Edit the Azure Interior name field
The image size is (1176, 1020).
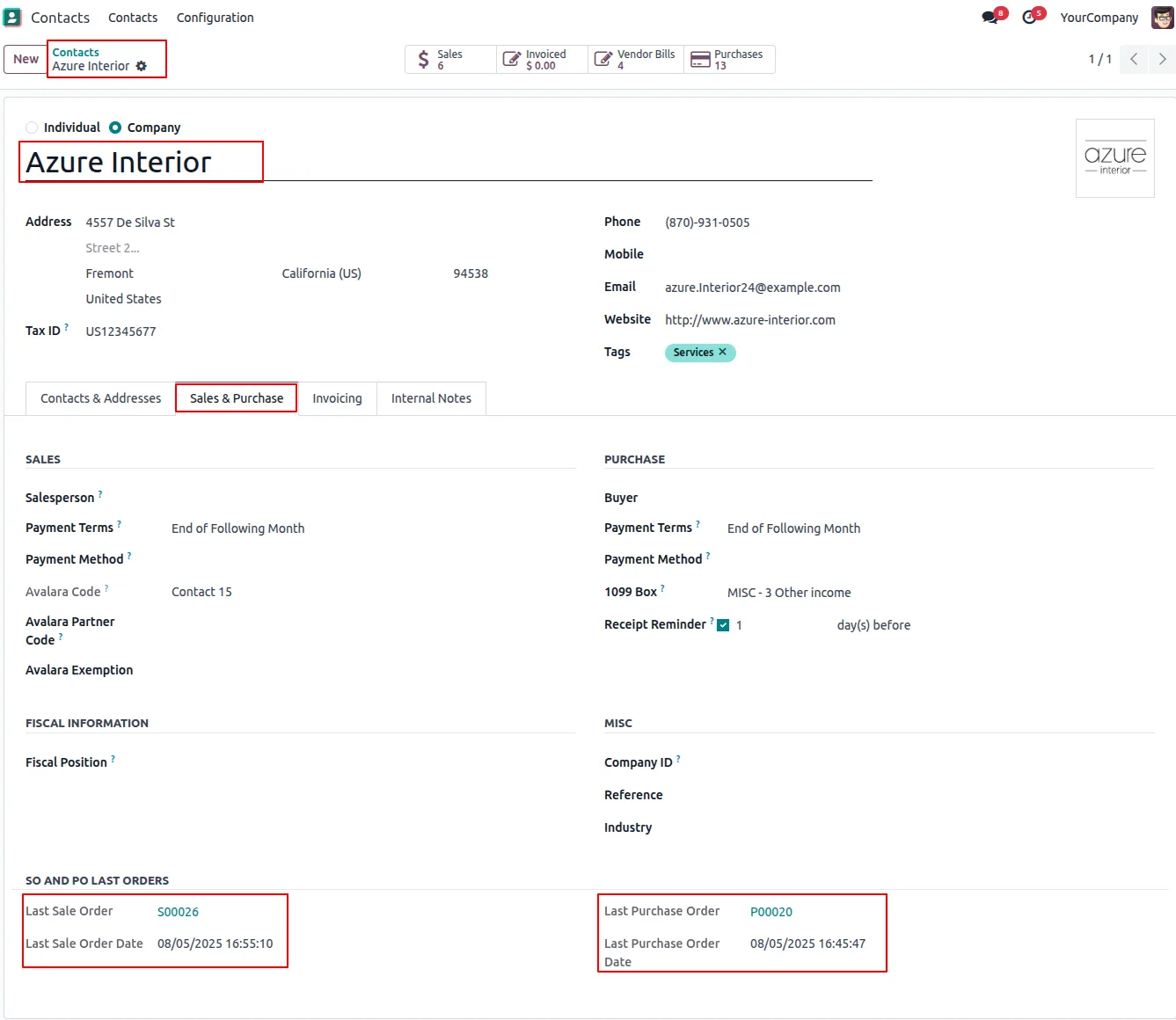(449, 163)
